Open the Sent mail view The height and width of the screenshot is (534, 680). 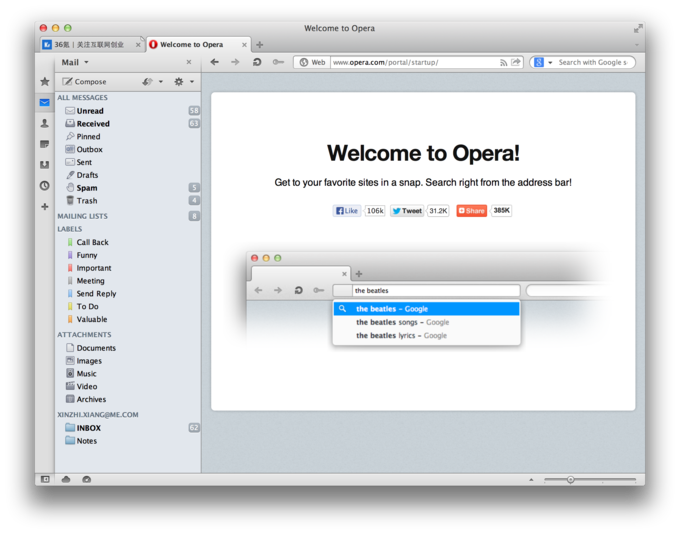(128, 162)
